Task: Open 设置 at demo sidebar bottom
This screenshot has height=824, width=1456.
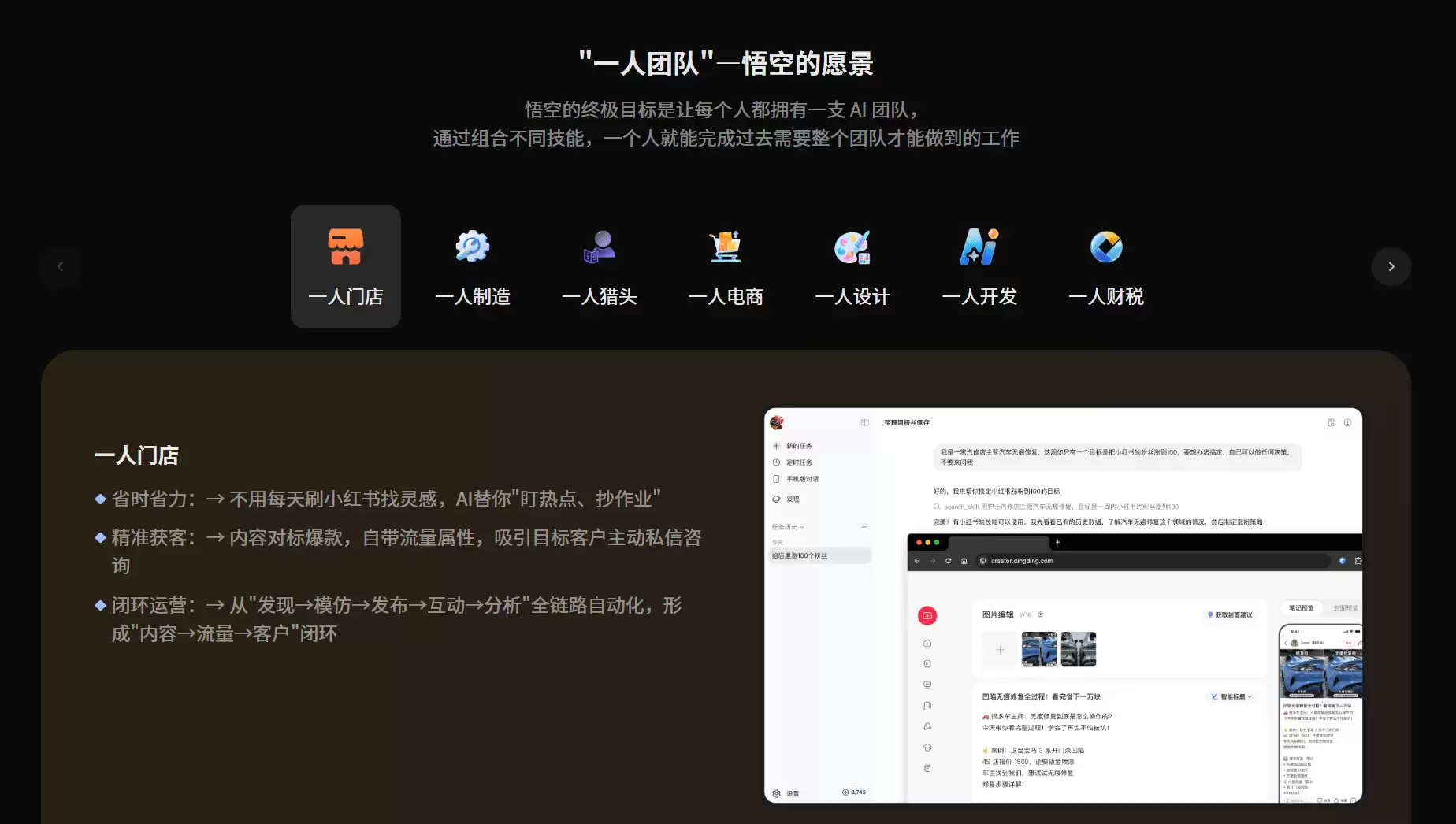Action: (786, 793)
